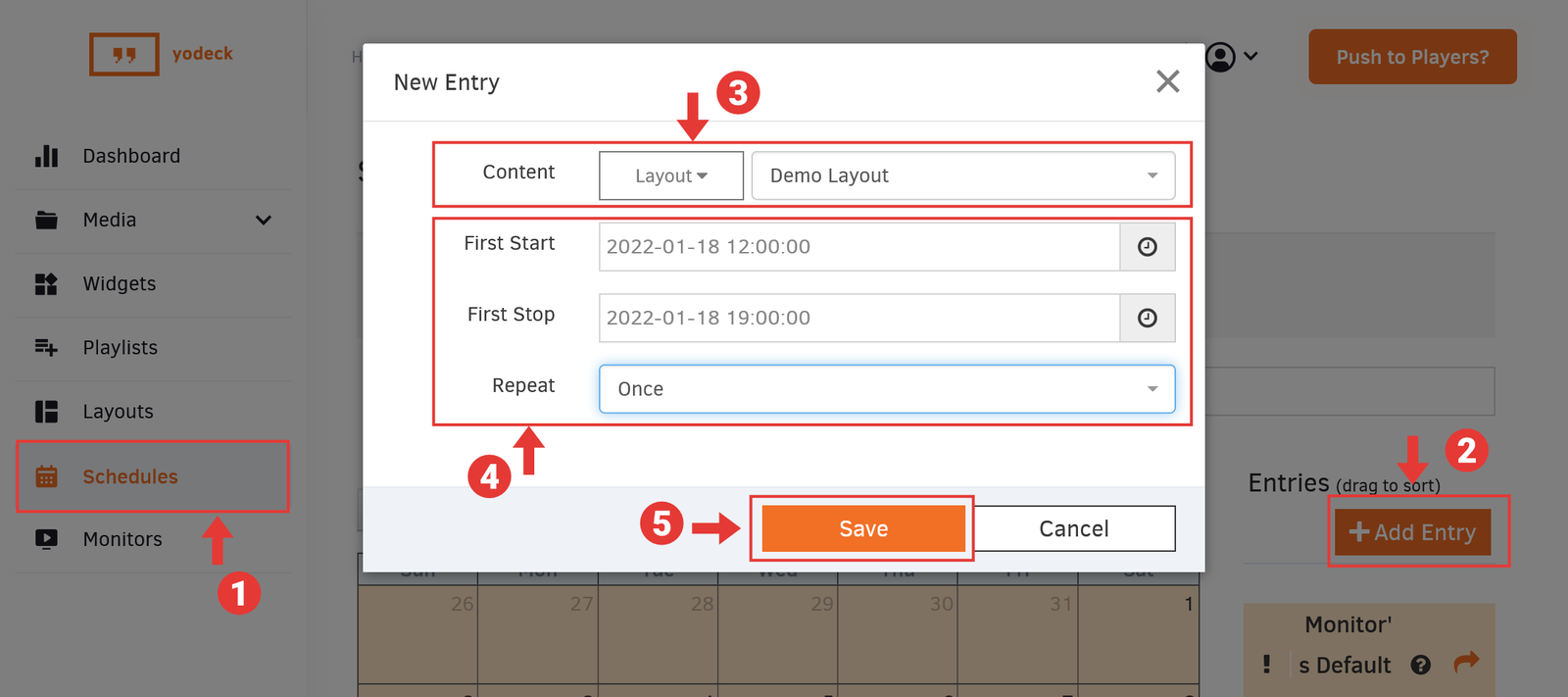Click the Layouts icon in sidebar

pyautogui.click(x=46, y=412)
